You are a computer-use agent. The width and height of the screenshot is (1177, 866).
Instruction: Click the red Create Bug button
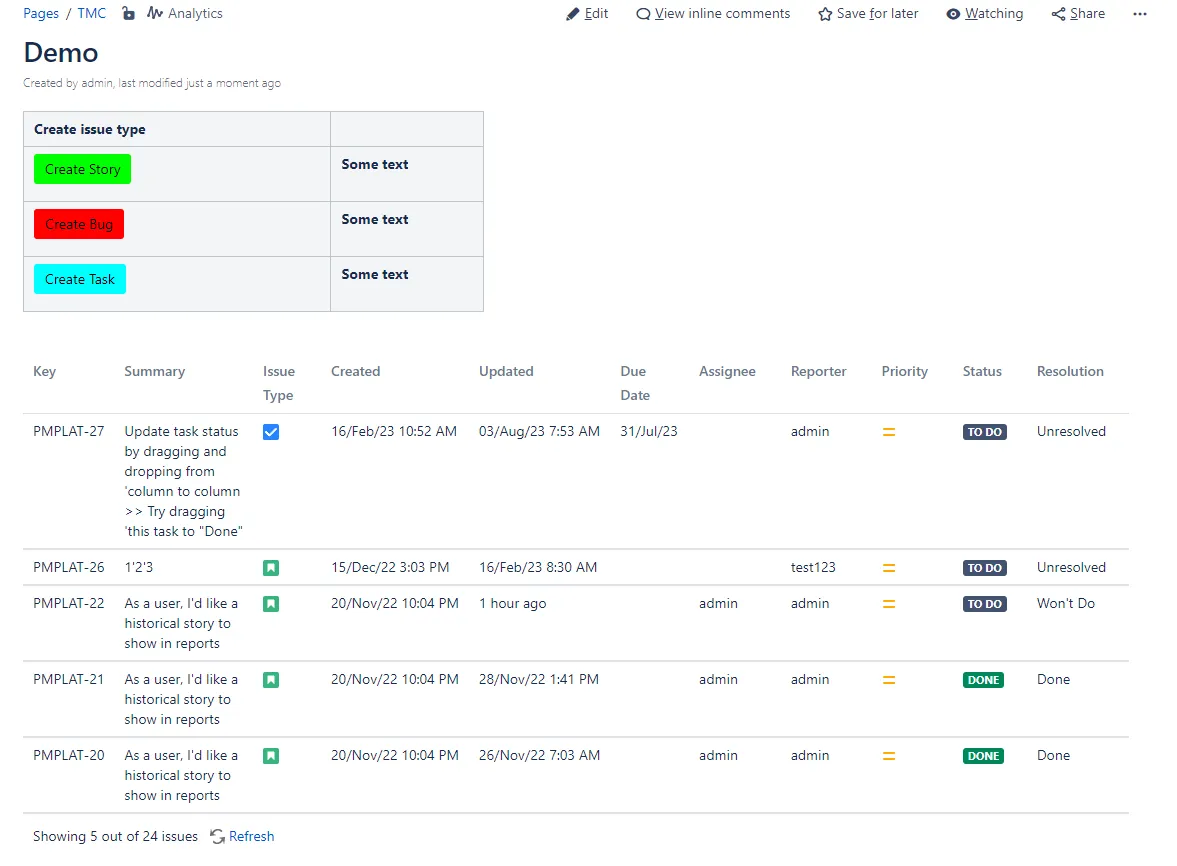[x=79, y=224]
